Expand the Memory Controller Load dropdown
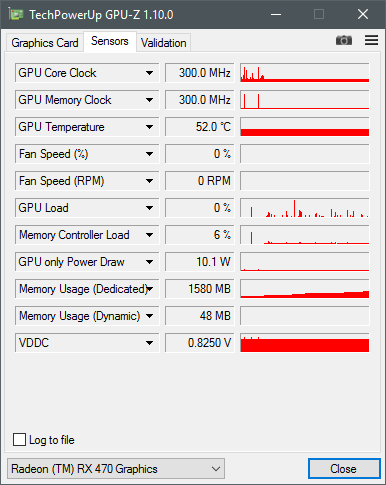The height and width of the screenshot is (485, 386). [150, 235]
